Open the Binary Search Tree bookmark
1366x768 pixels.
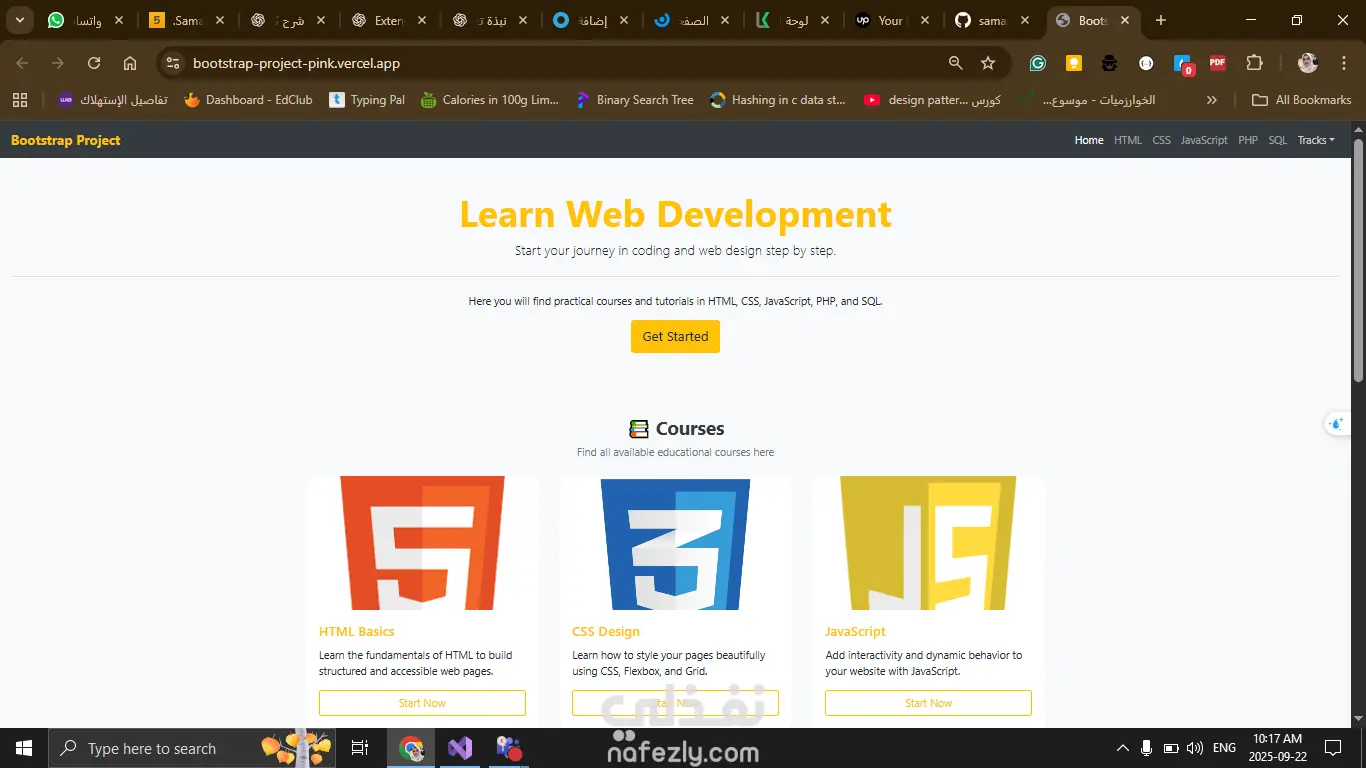tap(635, 100)
